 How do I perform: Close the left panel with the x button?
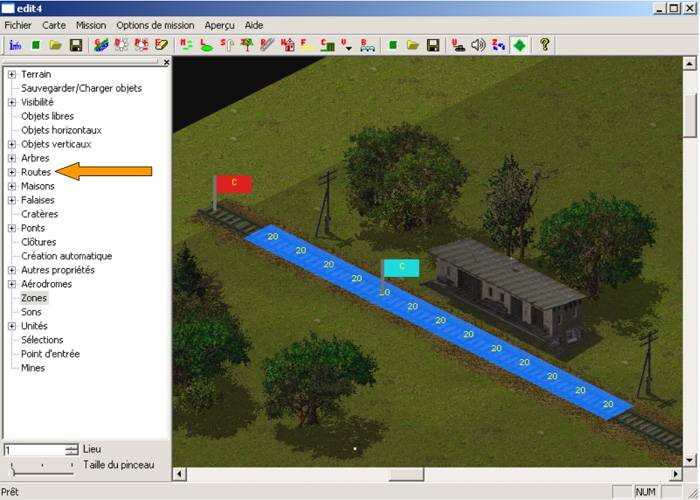[166, 62]
